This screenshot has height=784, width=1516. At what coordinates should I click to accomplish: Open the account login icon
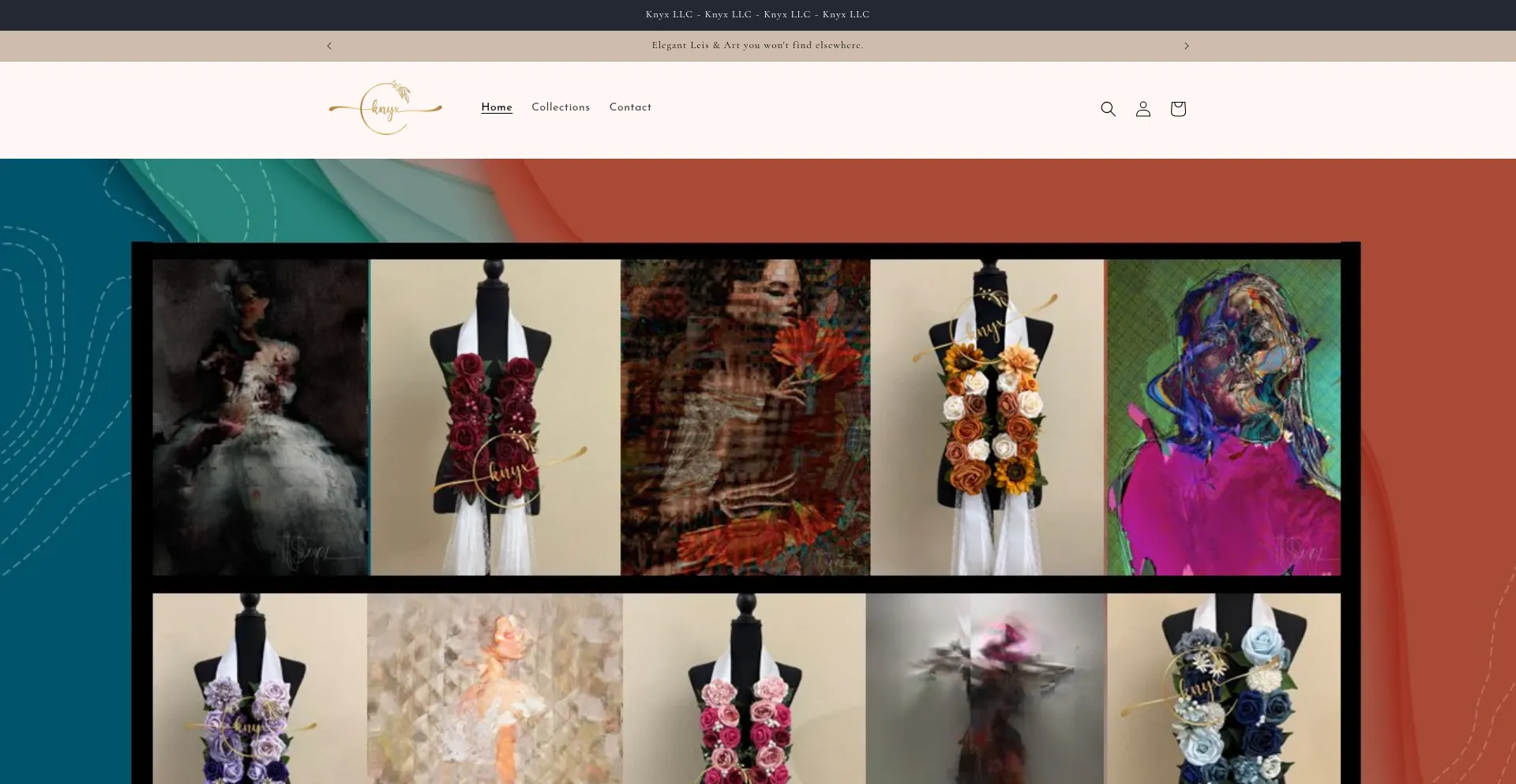click(1143, 109)
